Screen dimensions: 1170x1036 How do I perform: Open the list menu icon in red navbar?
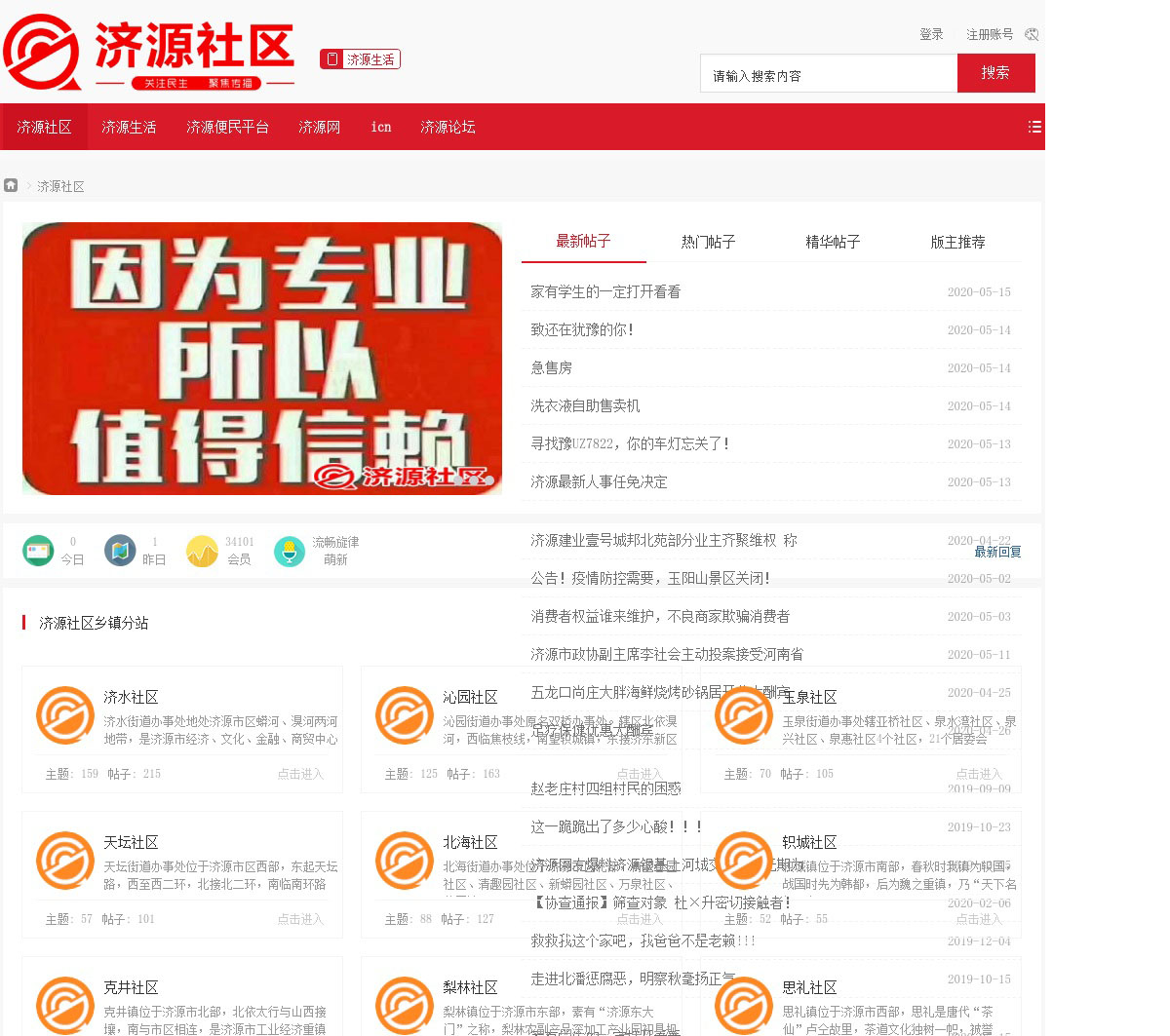(x=1034, y=127)
